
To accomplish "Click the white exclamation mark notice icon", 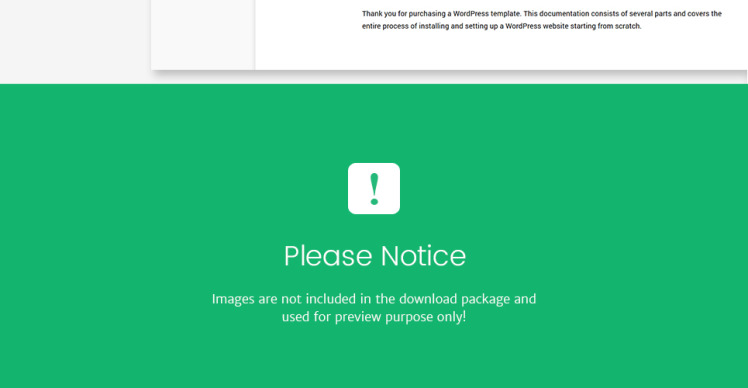I will click(374, 189).
